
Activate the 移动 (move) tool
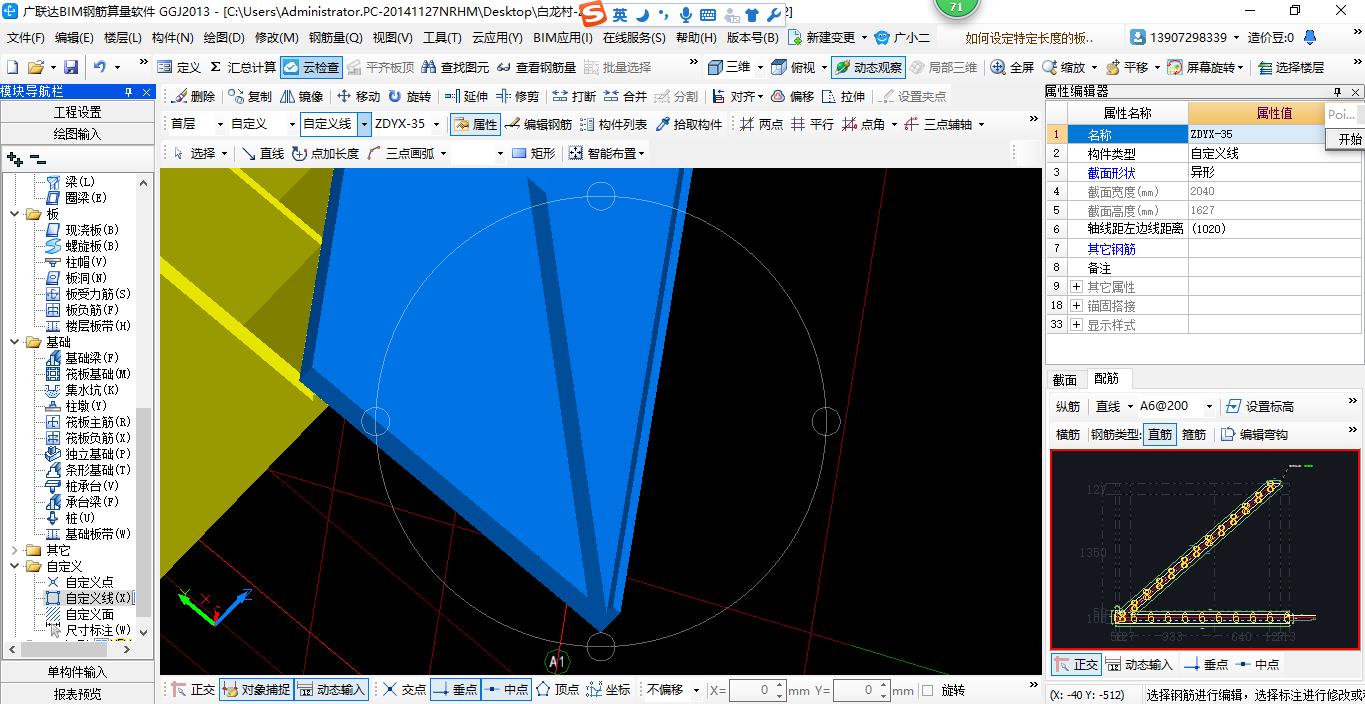[358, 97]
